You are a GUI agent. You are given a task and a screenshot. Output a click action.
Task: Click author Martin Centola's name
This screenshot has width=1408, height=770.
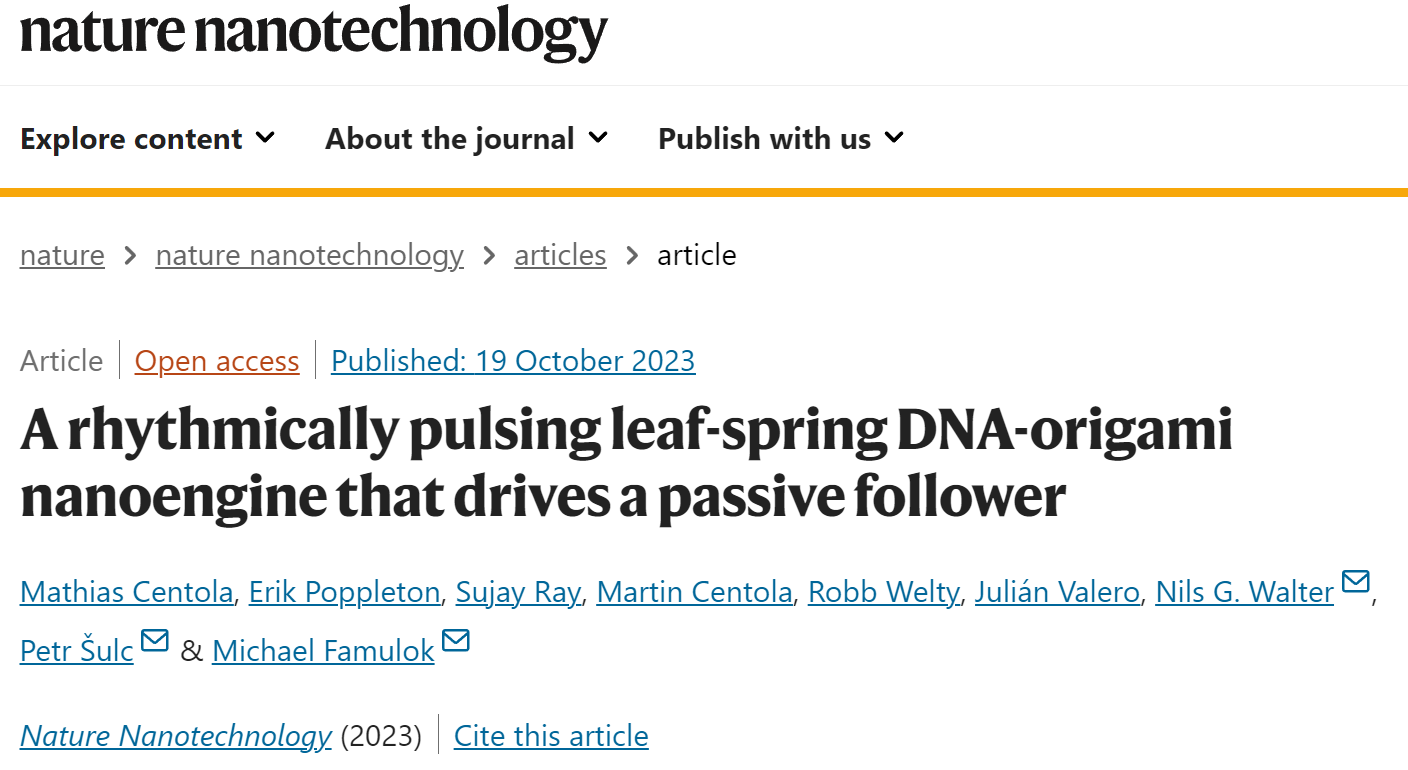(x=694, y=592)
